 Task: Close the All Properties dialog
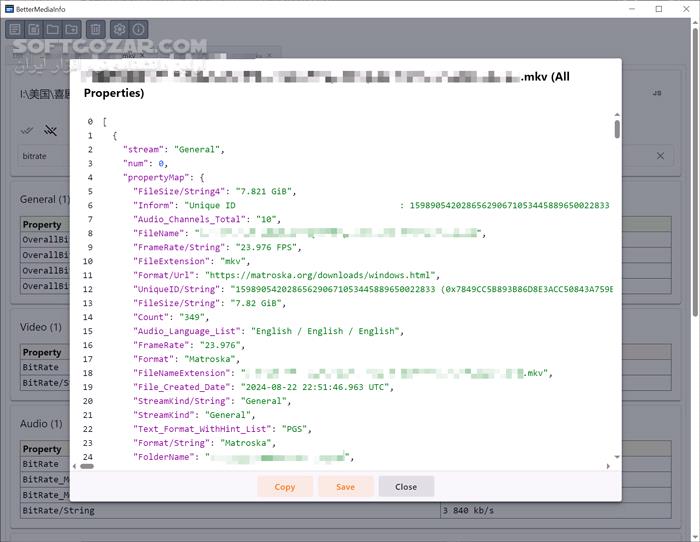tap(406, 487)
